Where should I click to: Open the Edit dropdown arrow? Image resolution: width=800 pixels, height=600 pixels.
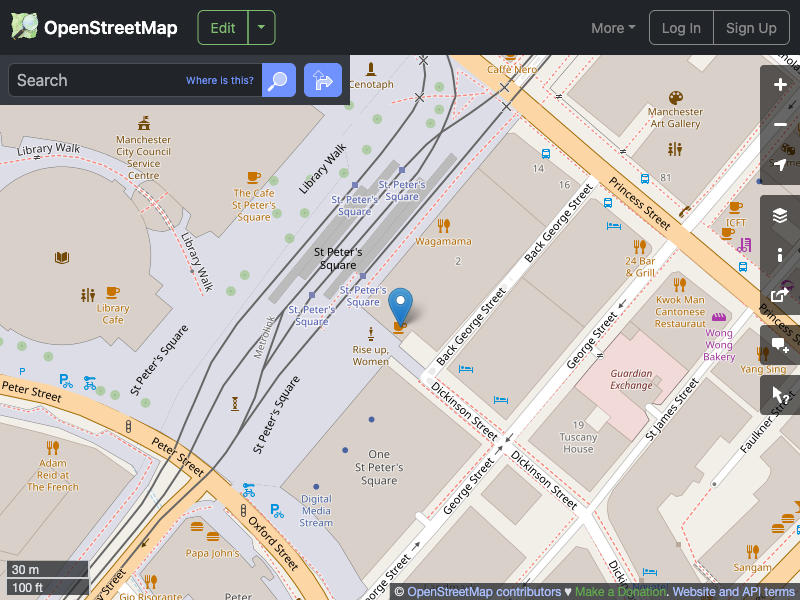260,27
